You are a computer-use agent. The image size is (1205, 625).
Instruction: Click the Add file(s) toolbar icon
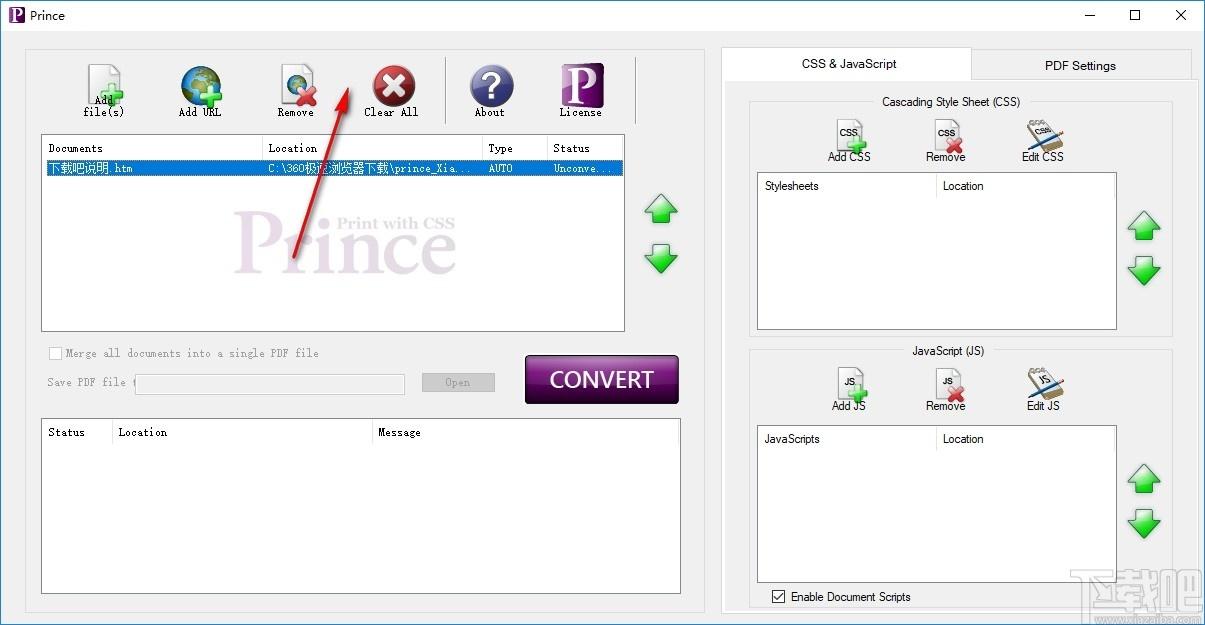pos(104,90)
